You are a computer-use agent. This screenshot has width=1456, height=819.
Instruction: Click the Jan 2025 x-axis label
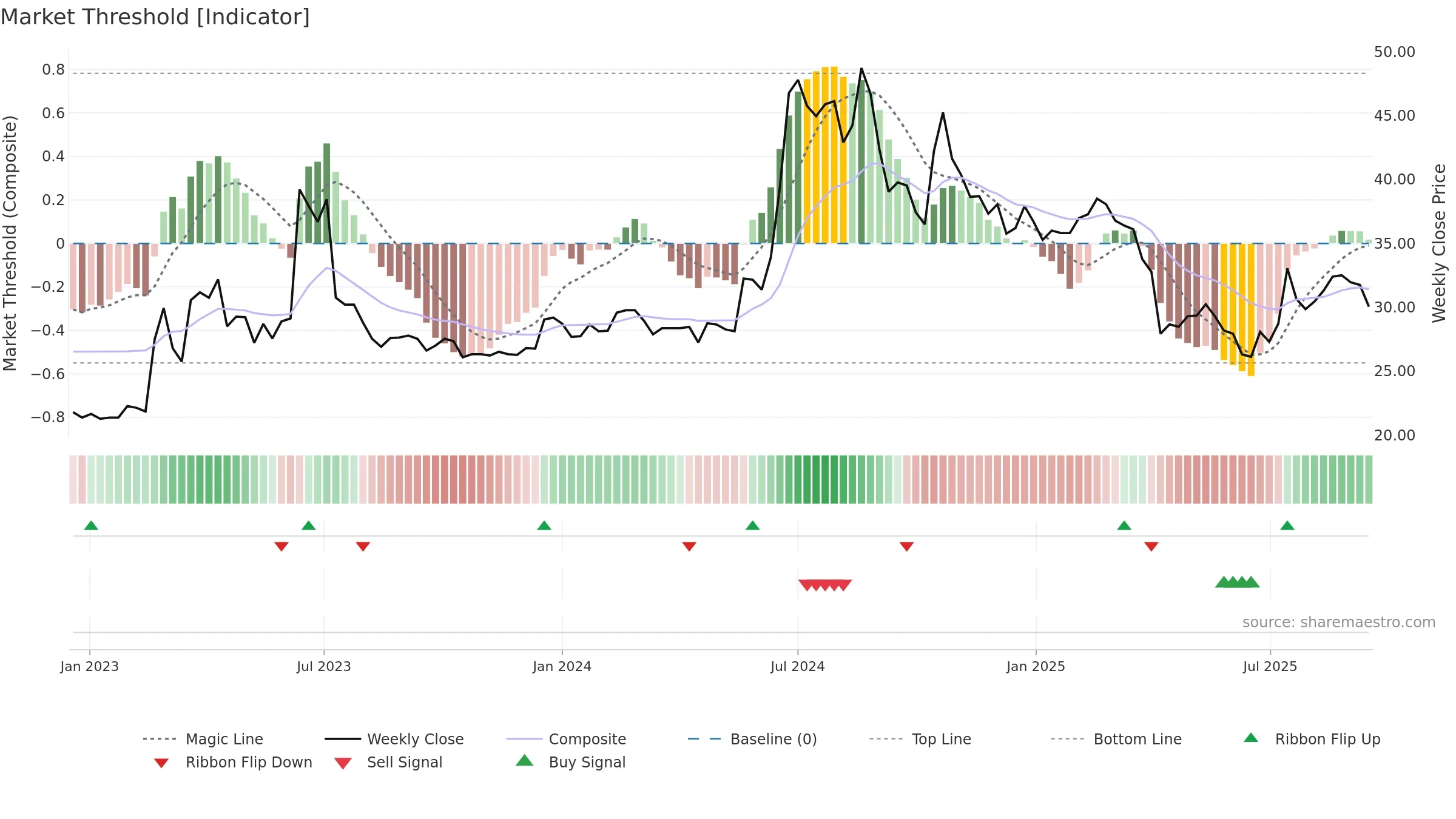click(1036, 666)
